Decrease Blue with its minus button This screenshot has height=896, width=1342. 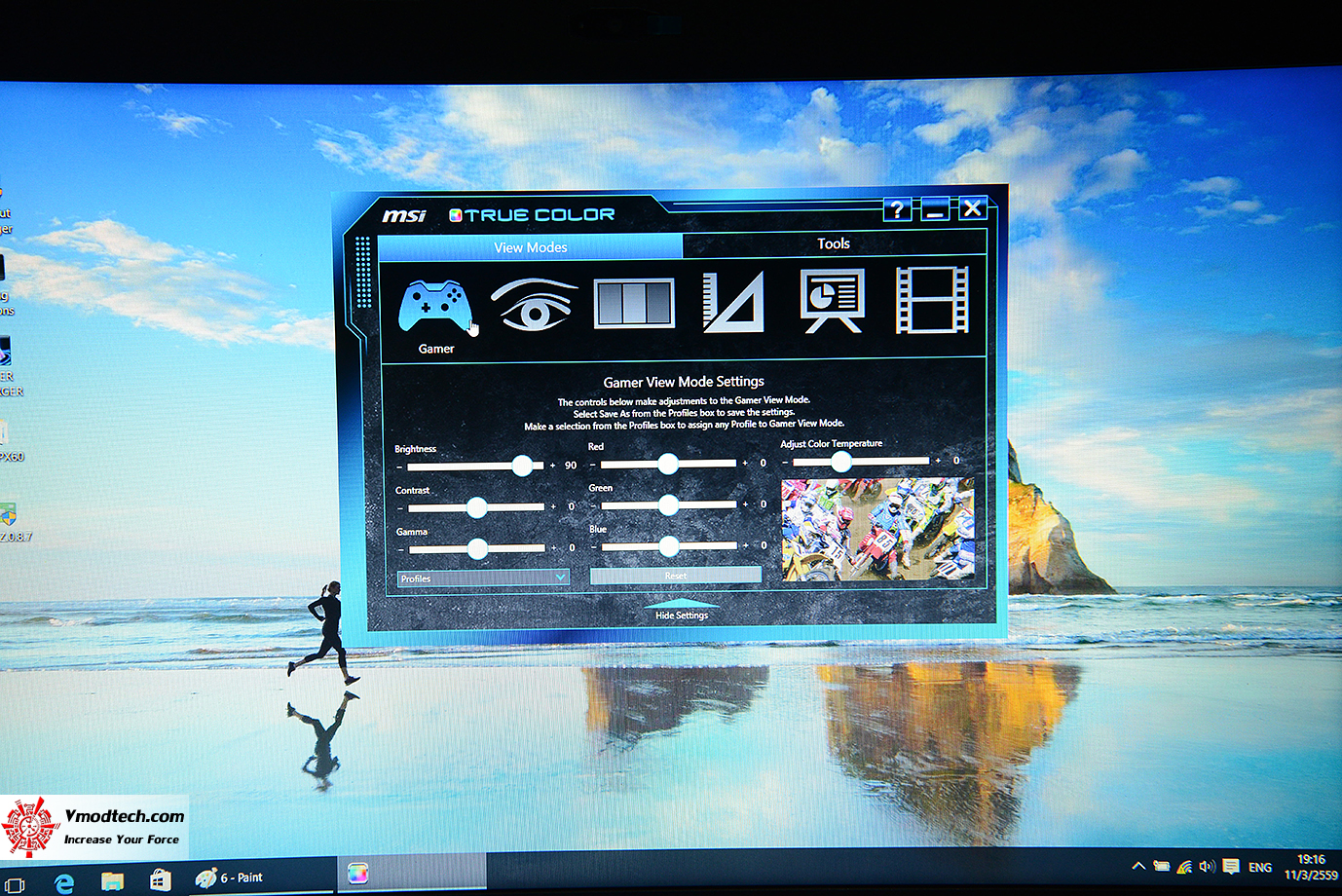pos(593,547)
